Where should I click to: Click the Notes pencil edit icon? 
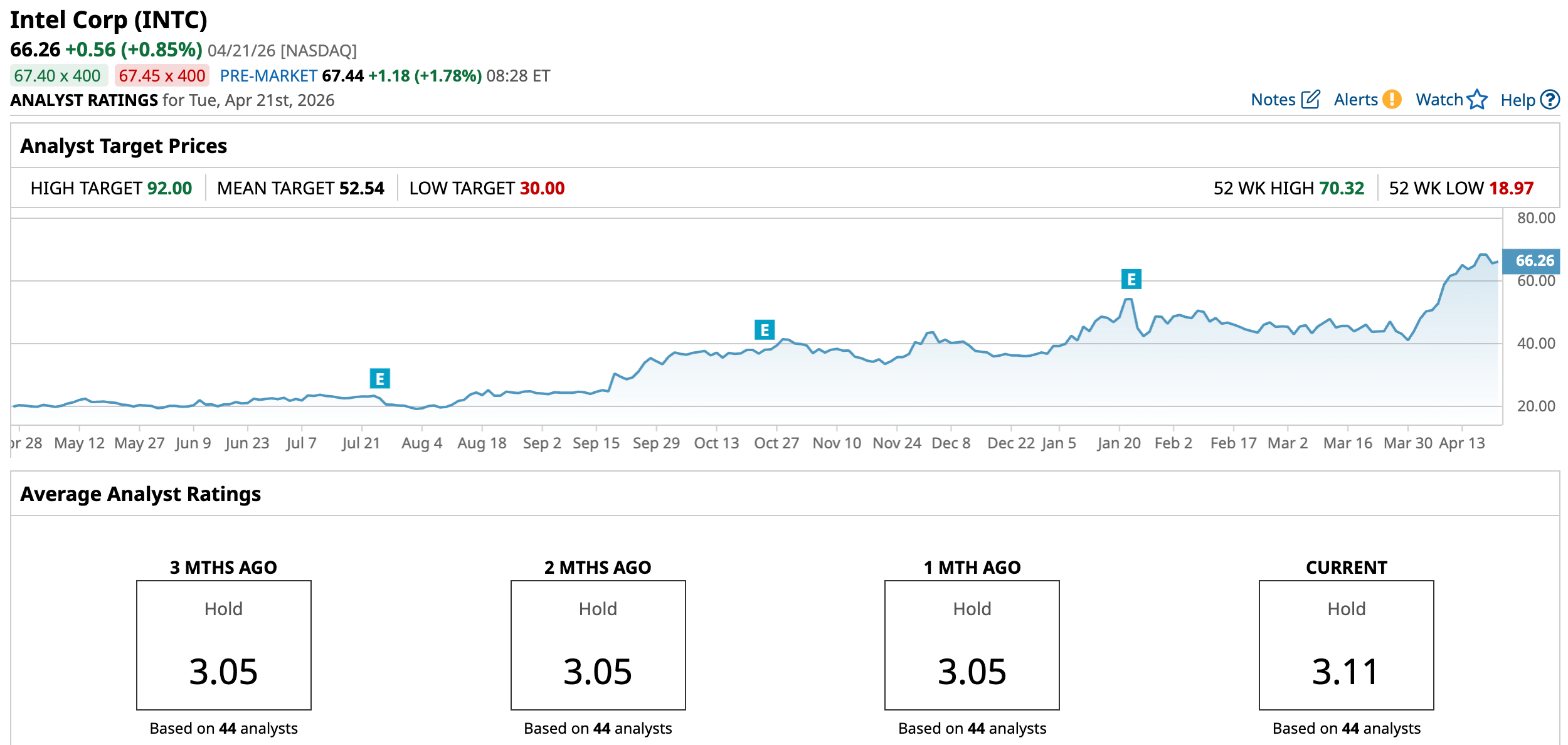1310,100
